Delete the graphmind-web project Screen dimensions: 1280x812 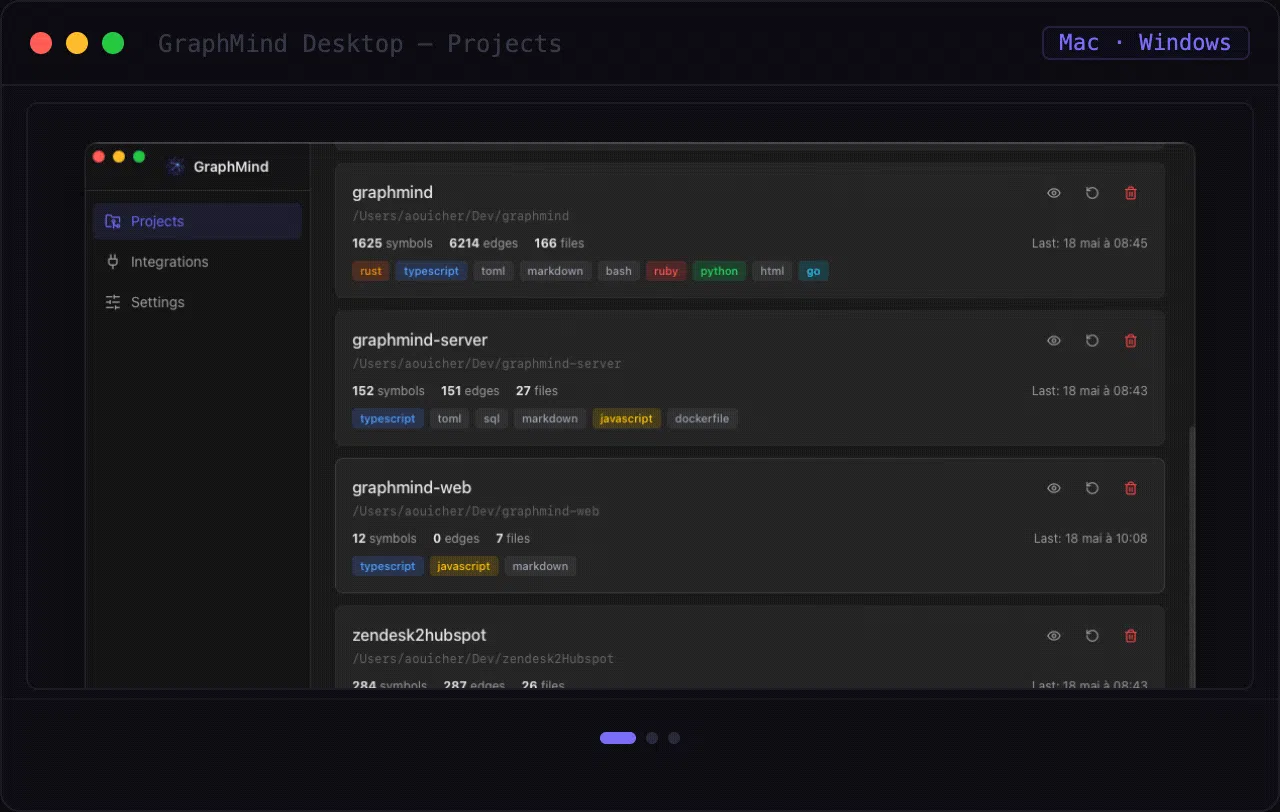tap(1131, 488)
